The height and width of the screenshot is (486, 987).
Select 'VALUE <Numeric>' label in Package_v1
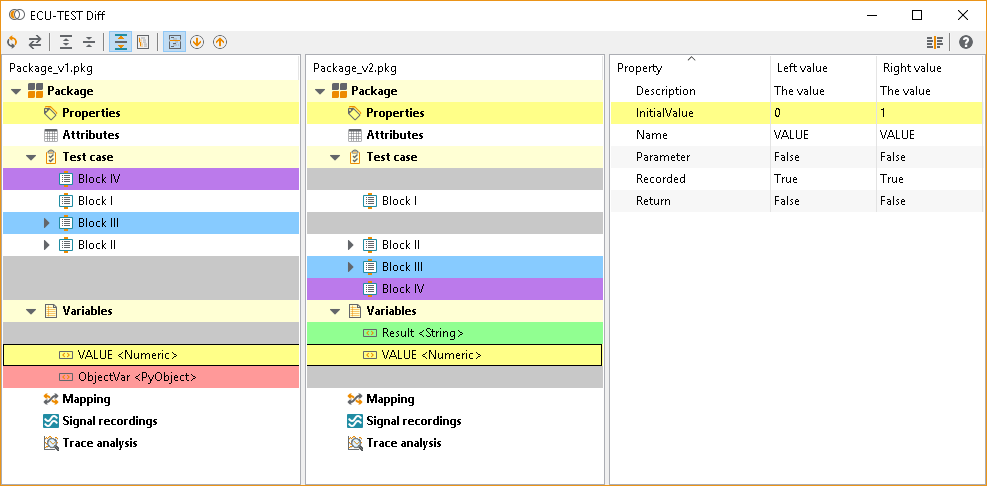point(128,355)
